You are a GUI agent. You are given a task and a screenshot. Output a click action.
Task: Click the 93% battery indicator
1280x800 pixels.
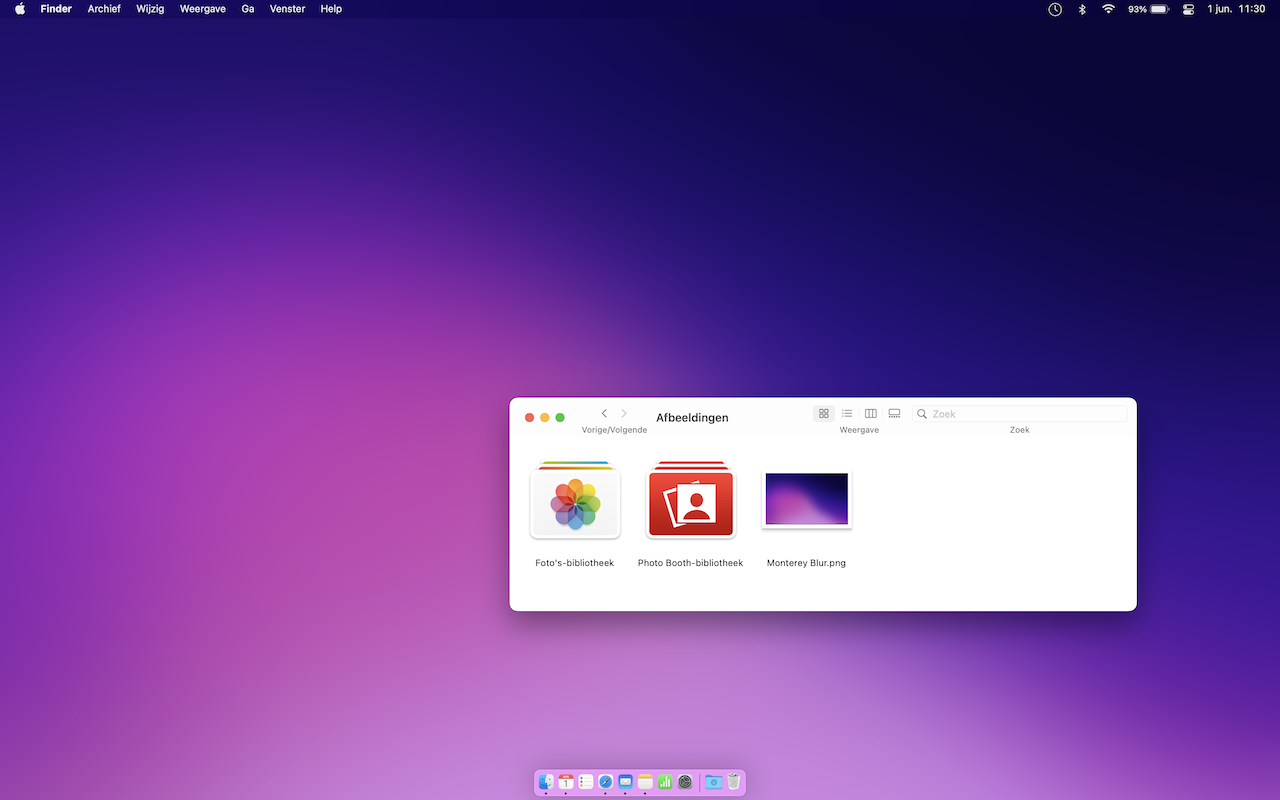pyautogui.click(x=1148, y=9)
